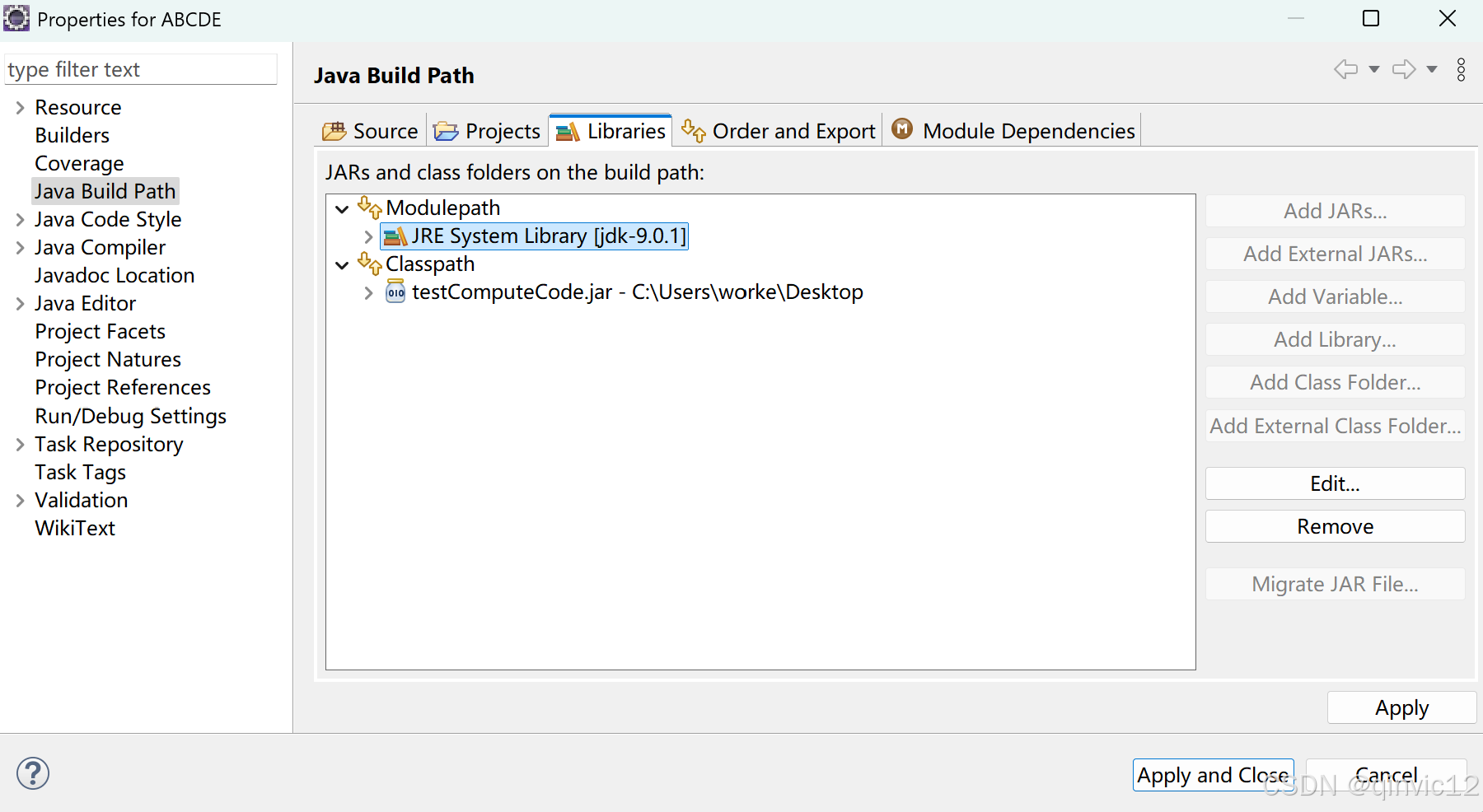Click the help question mark icon
Image resolution: width=1483 pixels, height=812 pixels.
33,773
